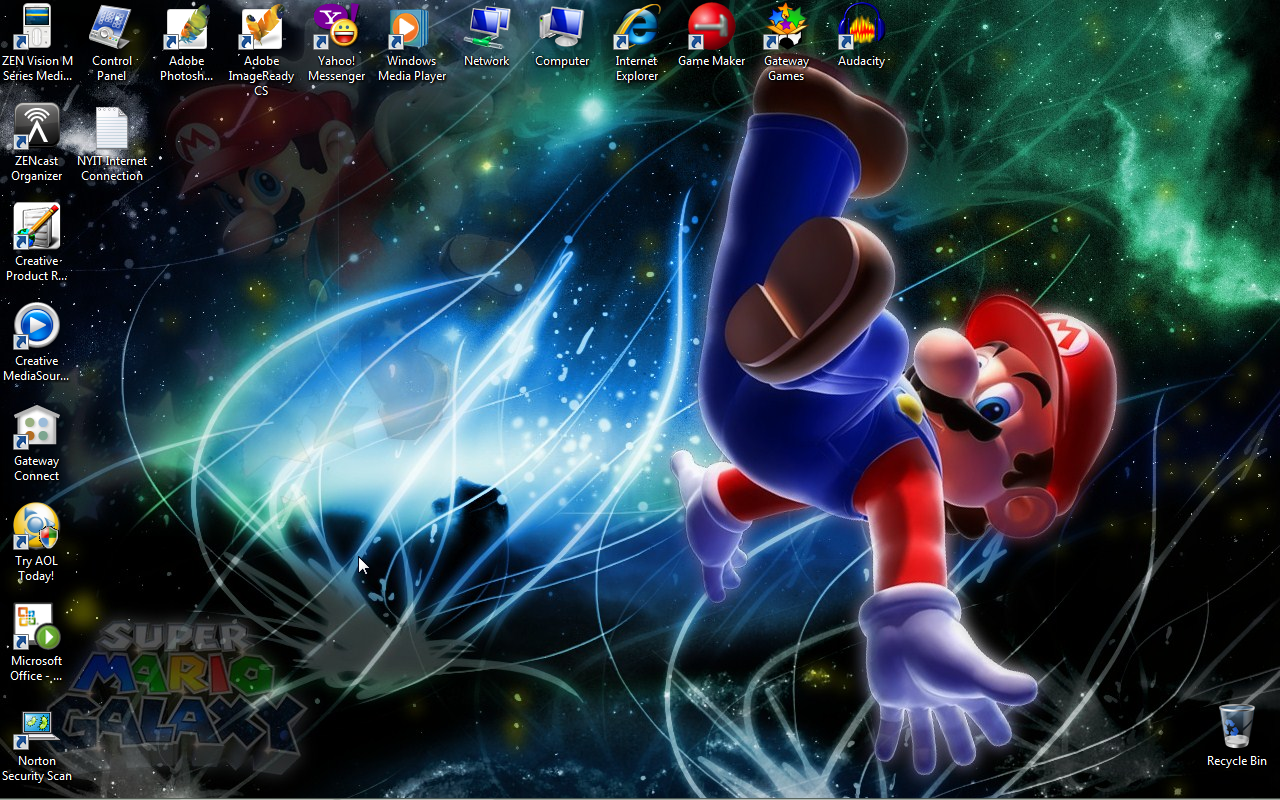Viewport: 1280px width, 800px height.
Task: Click the "Audacity" icon label text
Action: click(861, 61)
